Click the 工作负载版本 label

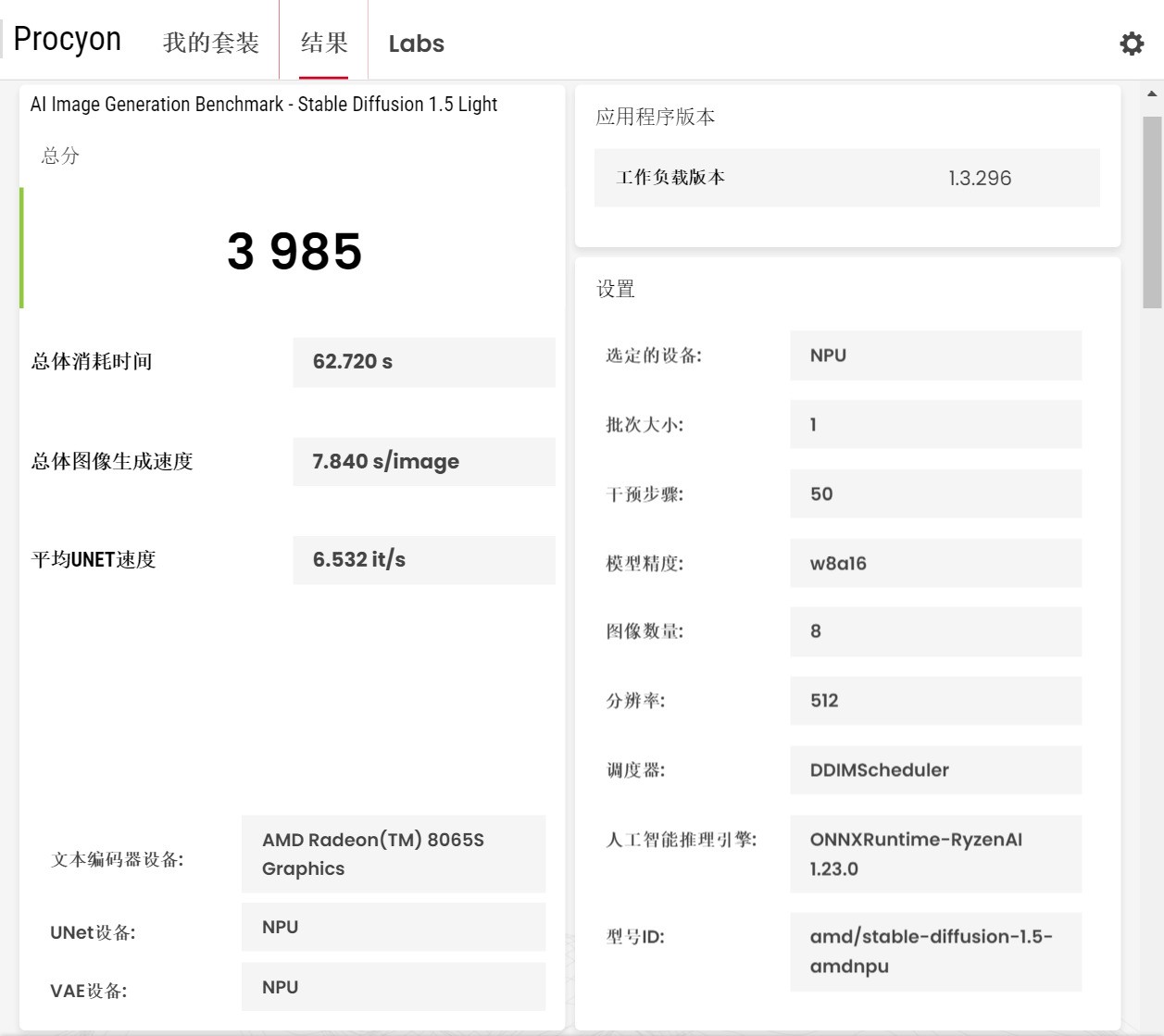(x=670, y=177)
